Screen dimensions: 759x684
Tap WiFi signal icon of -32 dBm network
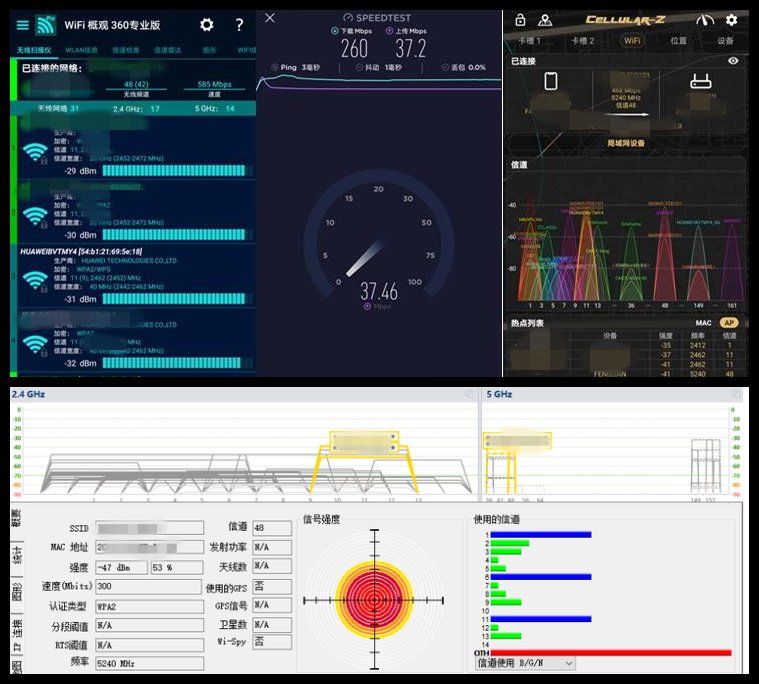point(35,344)
